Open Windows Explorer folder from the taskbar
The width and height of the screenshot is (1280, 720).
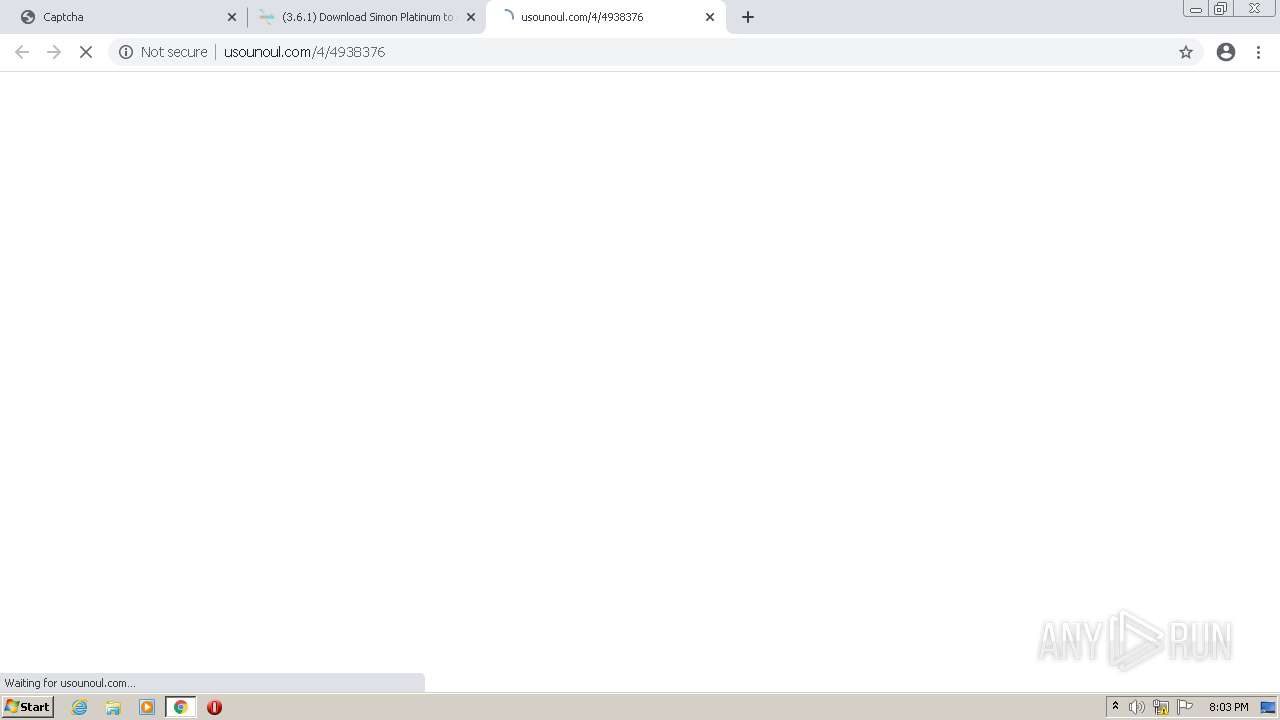pyautogui.click(x=113, y=707)
